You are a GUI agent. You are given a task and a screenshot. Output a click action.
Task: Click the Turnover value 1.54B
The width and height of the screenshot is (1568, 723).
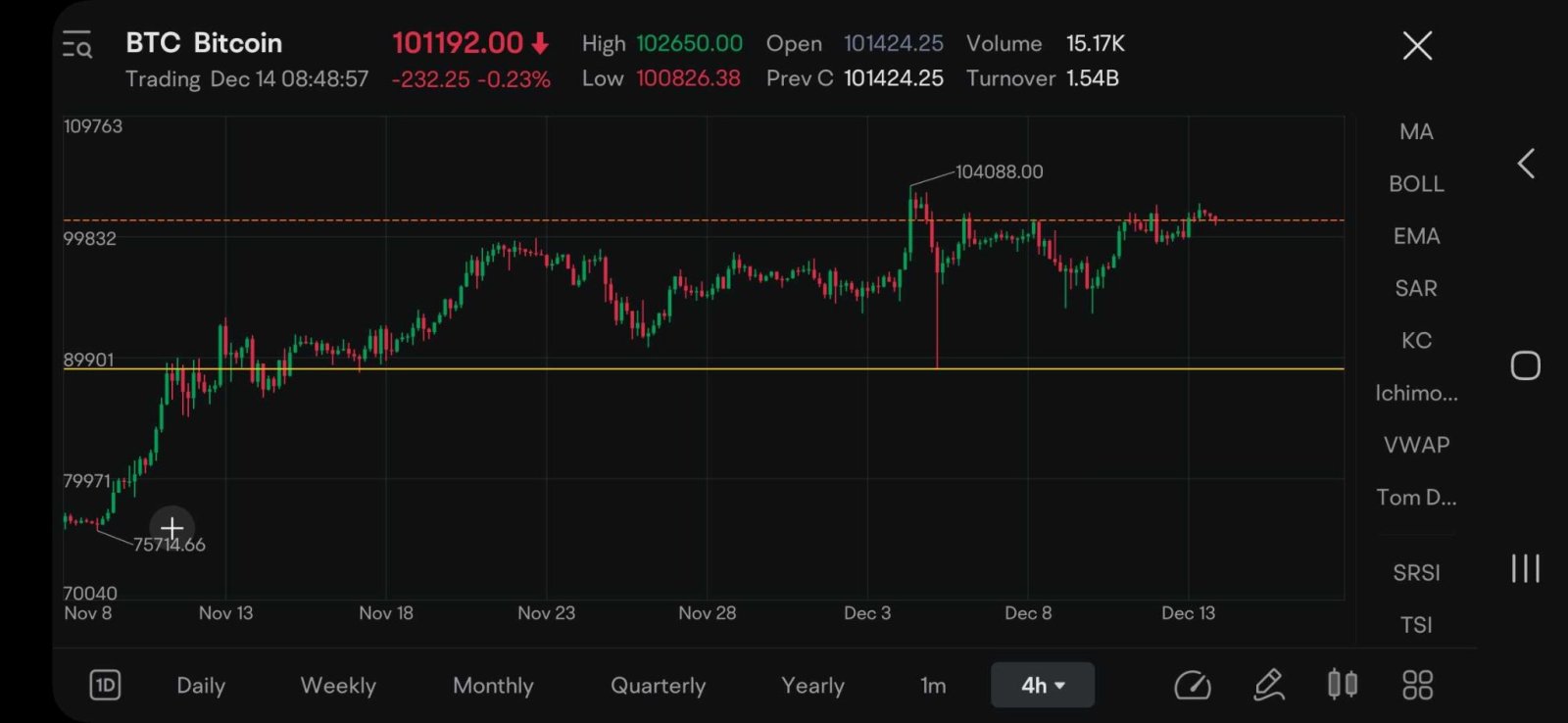pyautogui.click(x=1093, y=78)
